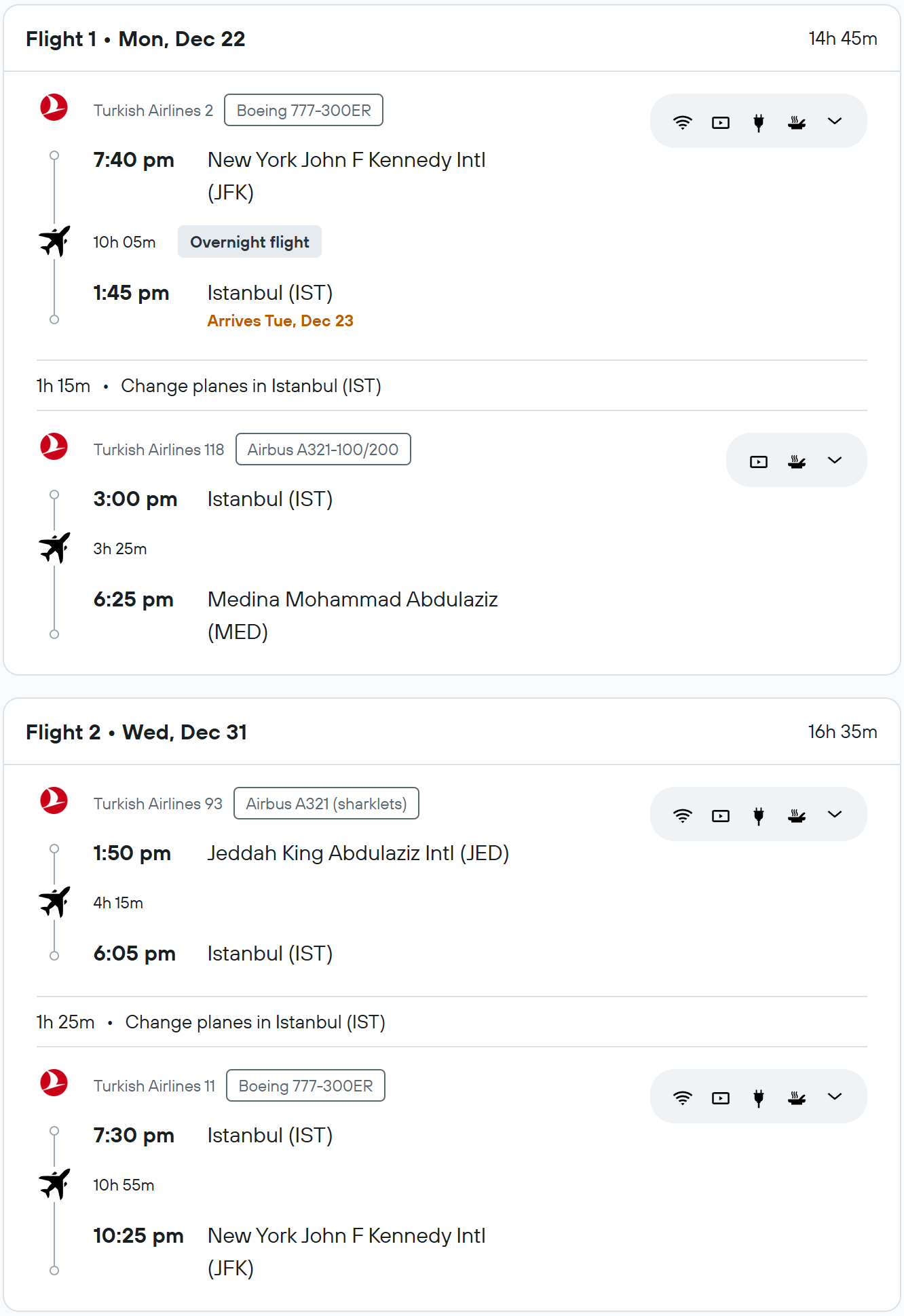Click Wi-Fi icon for Turkish Airlines 93

click(x=682, y=815)
